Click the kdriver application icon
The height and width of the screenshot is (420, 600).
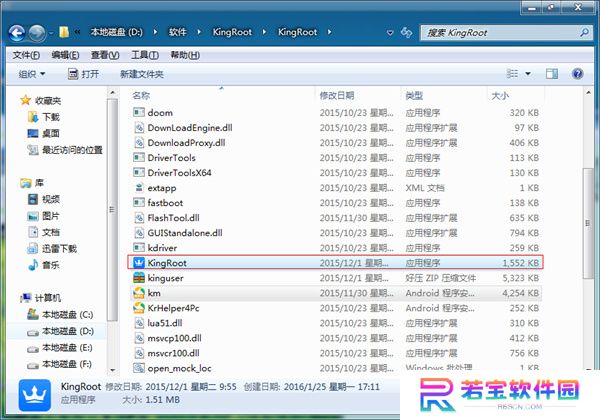[x=139, y=248]
